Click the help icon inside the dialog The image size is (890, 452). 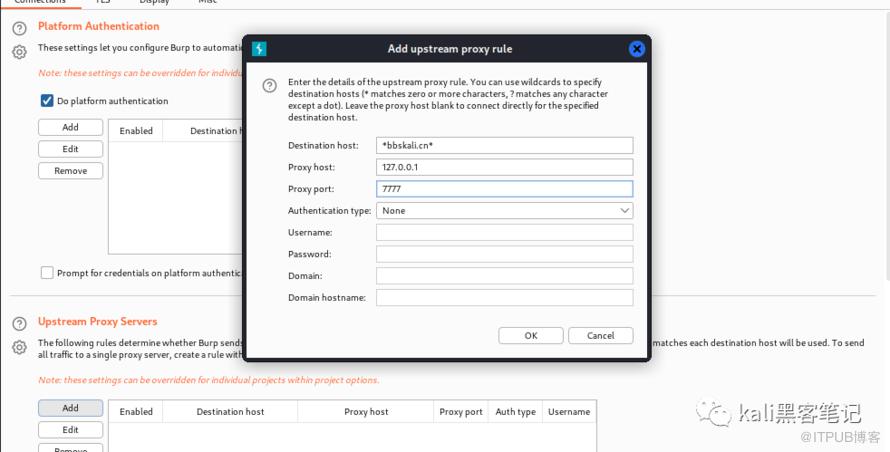[270, 86]
